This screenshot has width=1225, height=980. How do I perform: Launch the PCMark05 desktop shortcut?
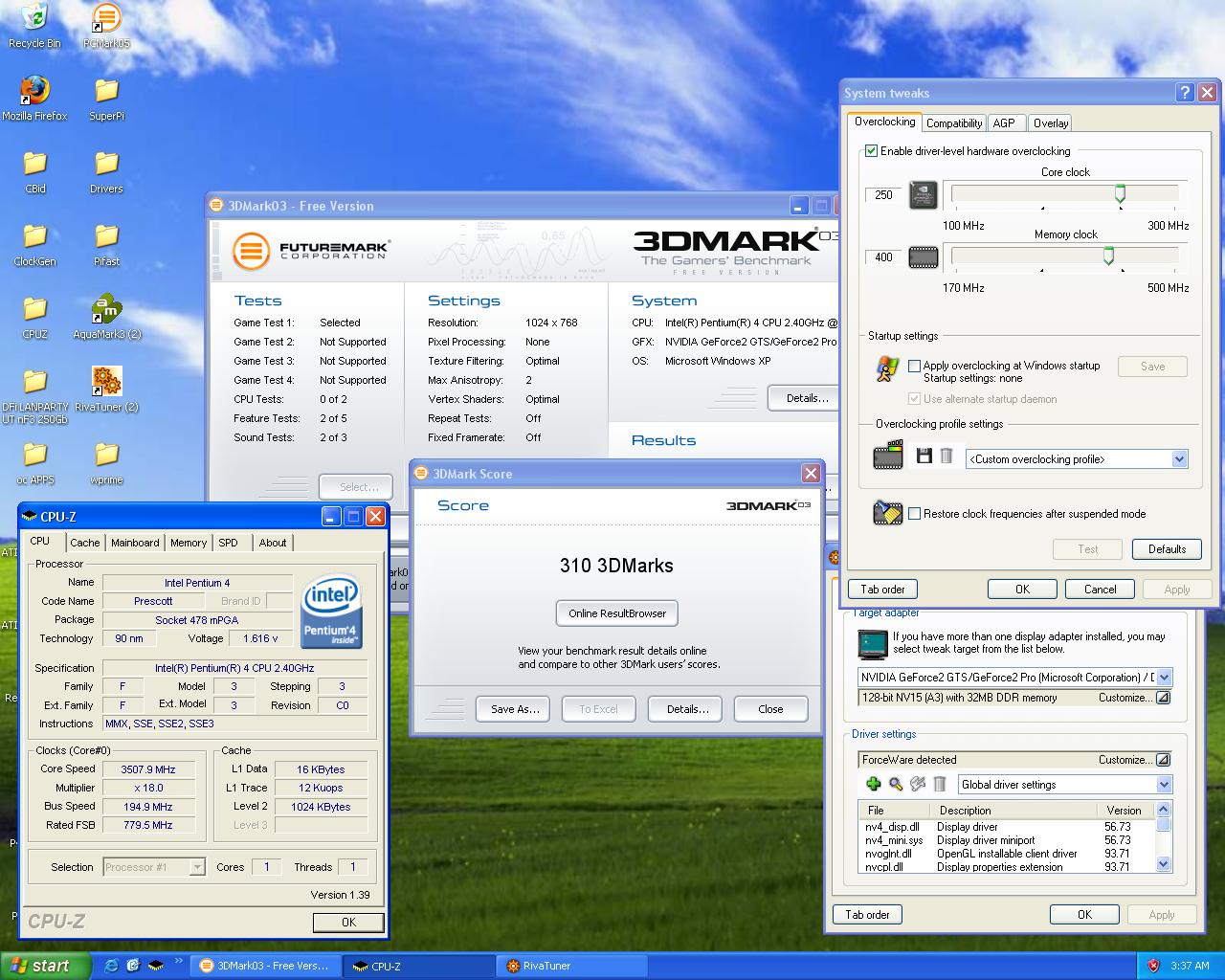[106, 26]
